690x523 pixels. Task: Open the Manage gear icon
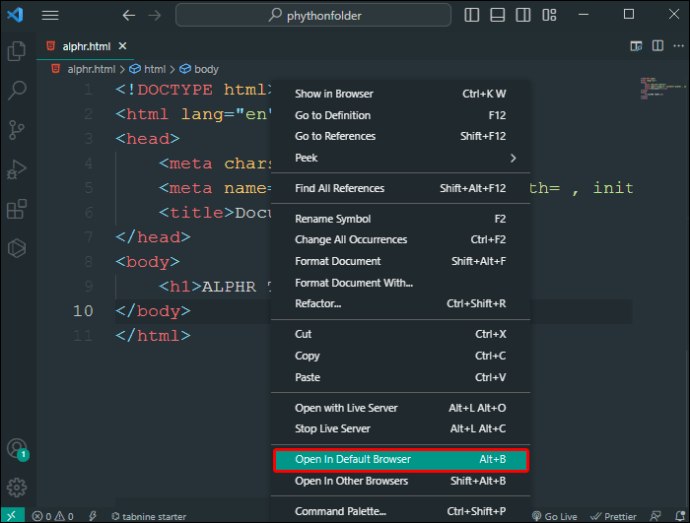[x=17, y=487]
